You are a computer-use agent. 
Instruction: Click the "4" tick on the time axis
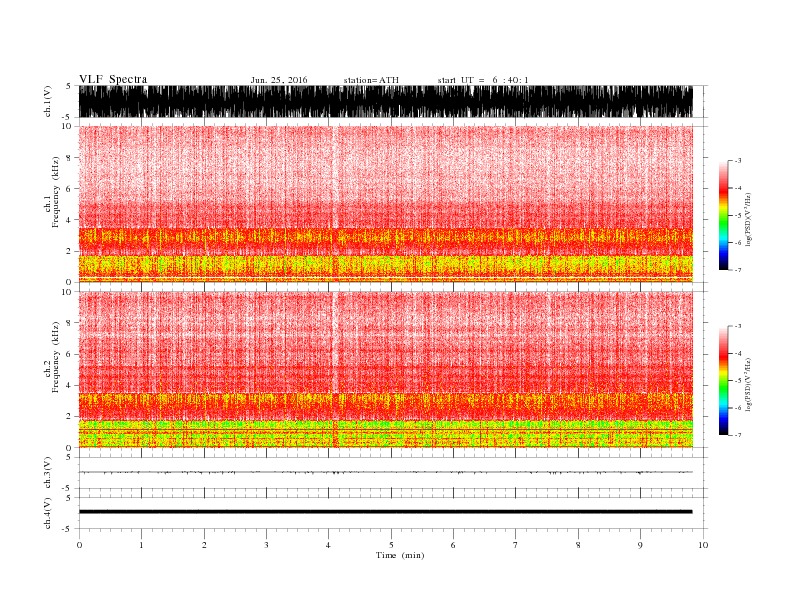click(x=328, y=545)
